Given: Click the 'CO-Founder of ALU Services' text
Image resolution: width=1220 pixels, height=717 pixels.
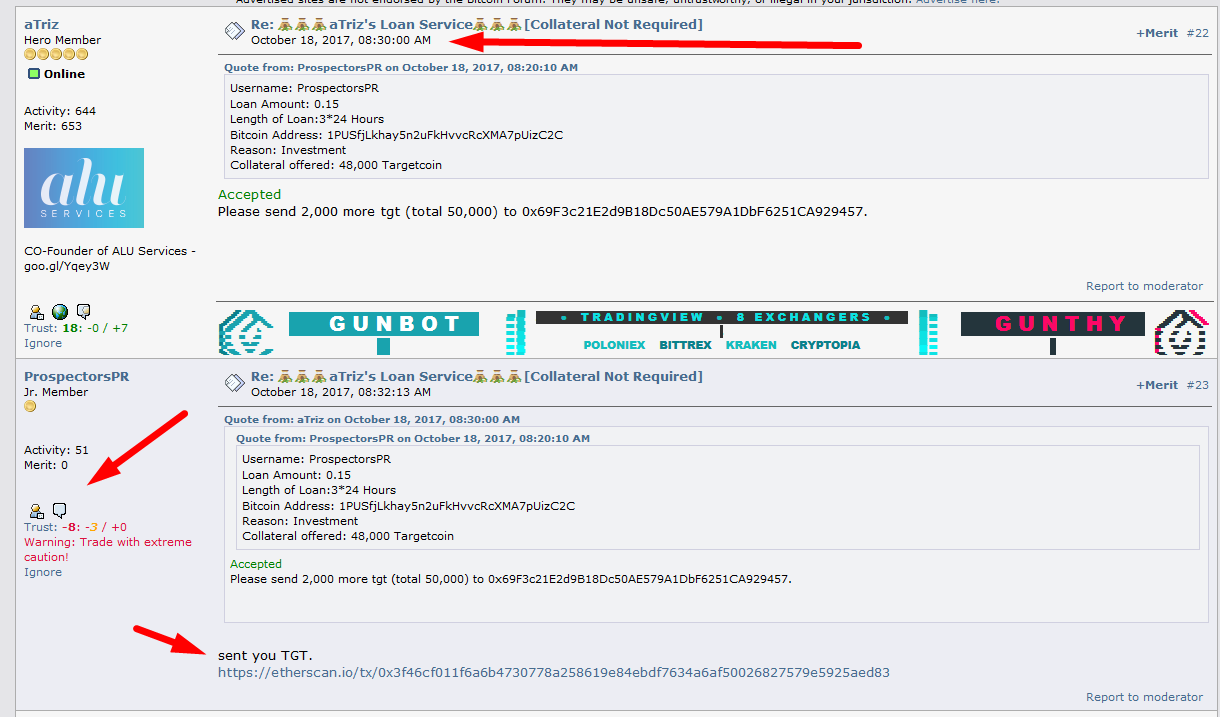Looking at the screenshot, I should [110, 258].
